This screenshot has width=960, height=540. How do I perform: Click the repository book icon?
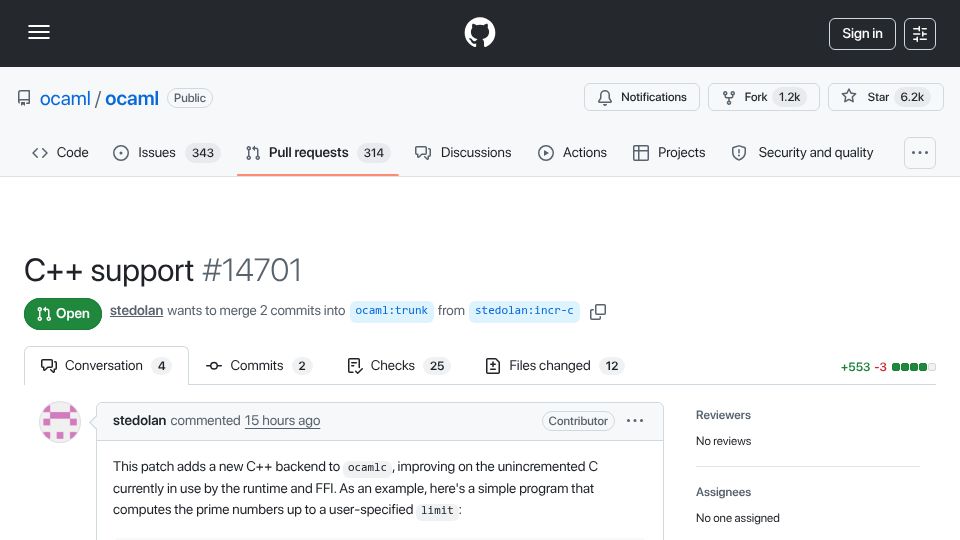24,98
